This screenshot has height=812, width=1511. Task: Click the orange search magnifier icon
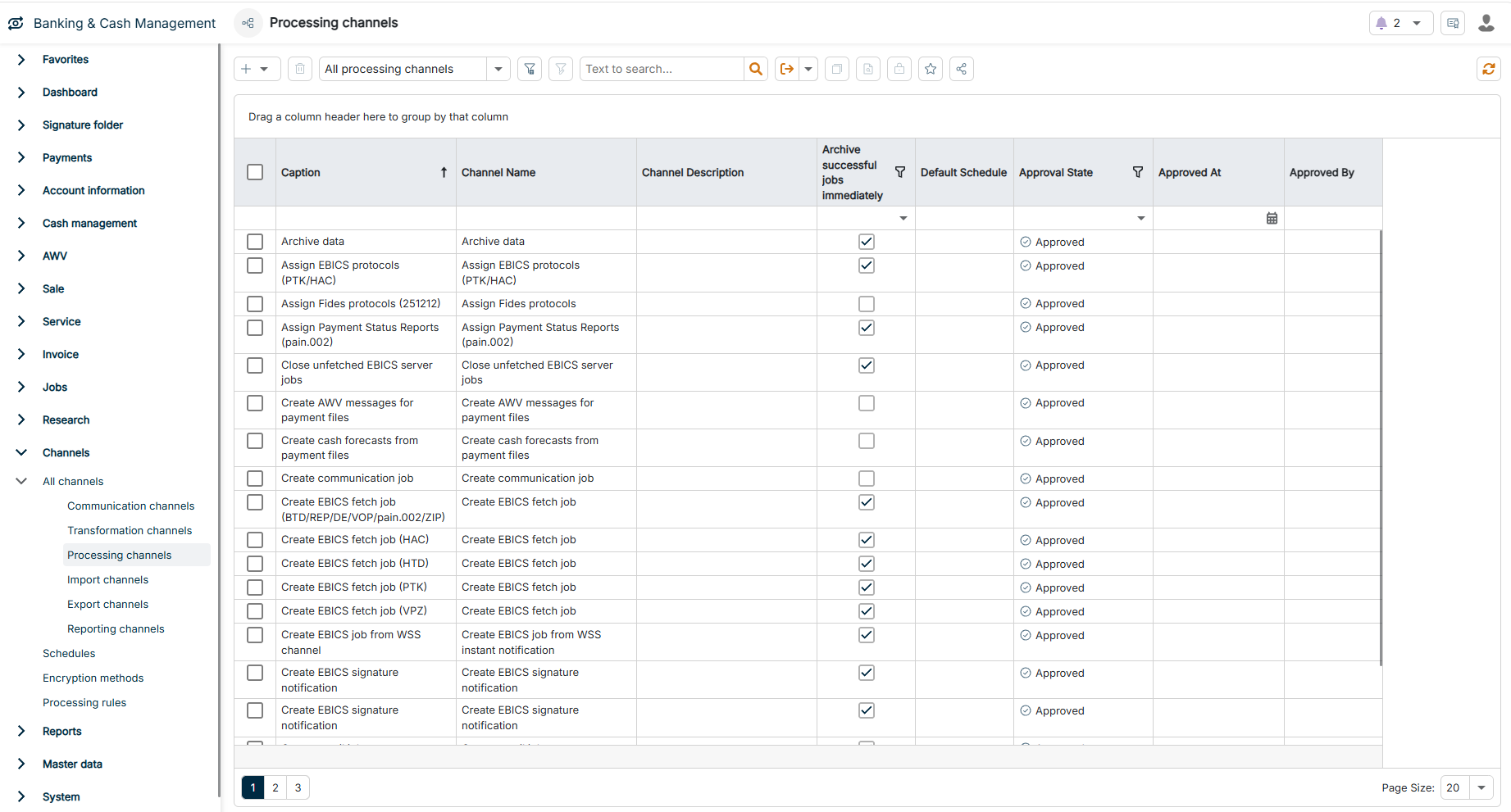coord(756,69)
